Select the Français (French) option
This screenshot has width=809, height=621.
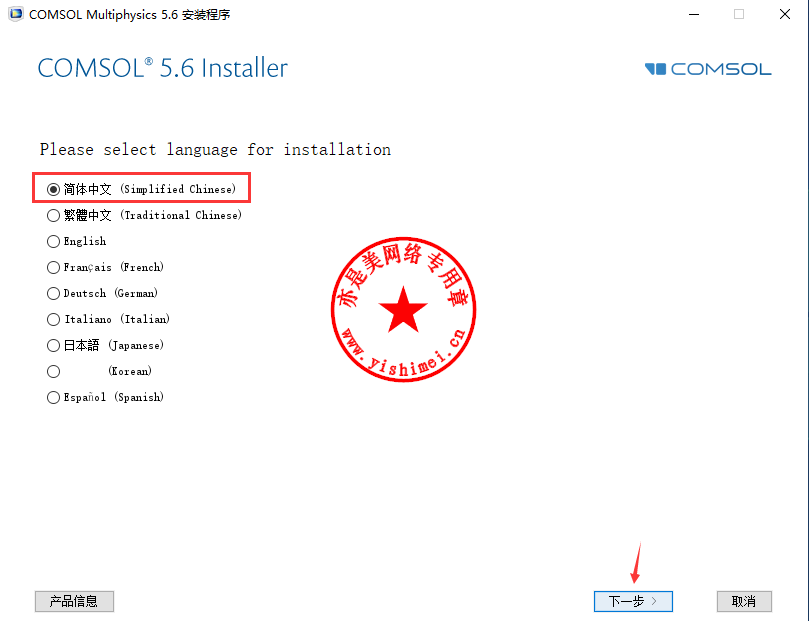tap(53, 267)
